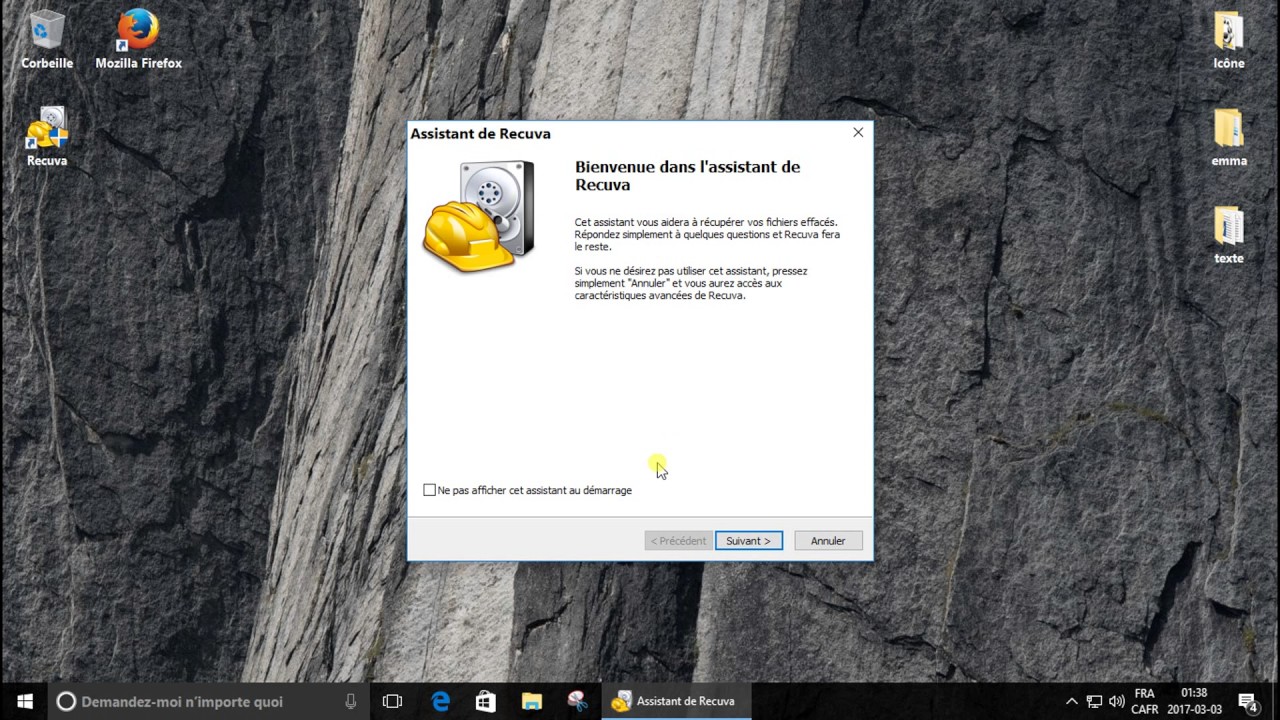This screenshot has width=1280, height=720.
Task: Tick 'Ne pas afficher cet assistant au démarrage'
Action: [x=430, y=490]
